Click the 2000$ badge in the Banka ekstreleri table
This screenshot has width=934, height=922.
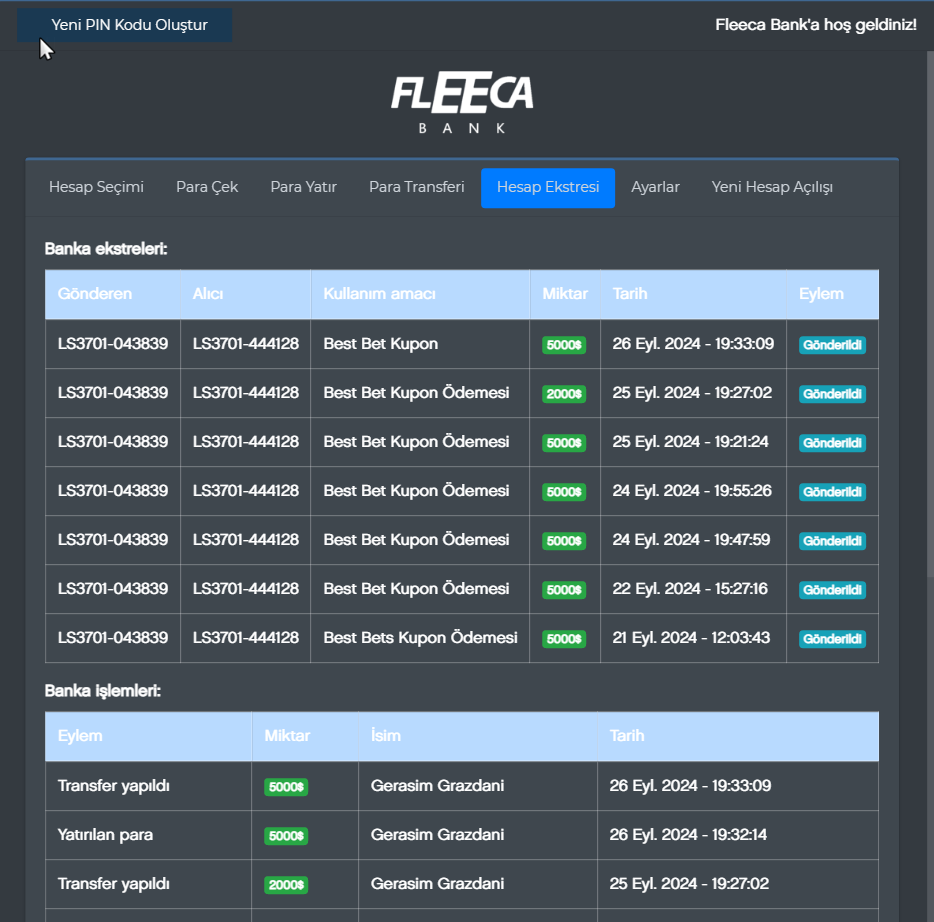click(564, 394)
